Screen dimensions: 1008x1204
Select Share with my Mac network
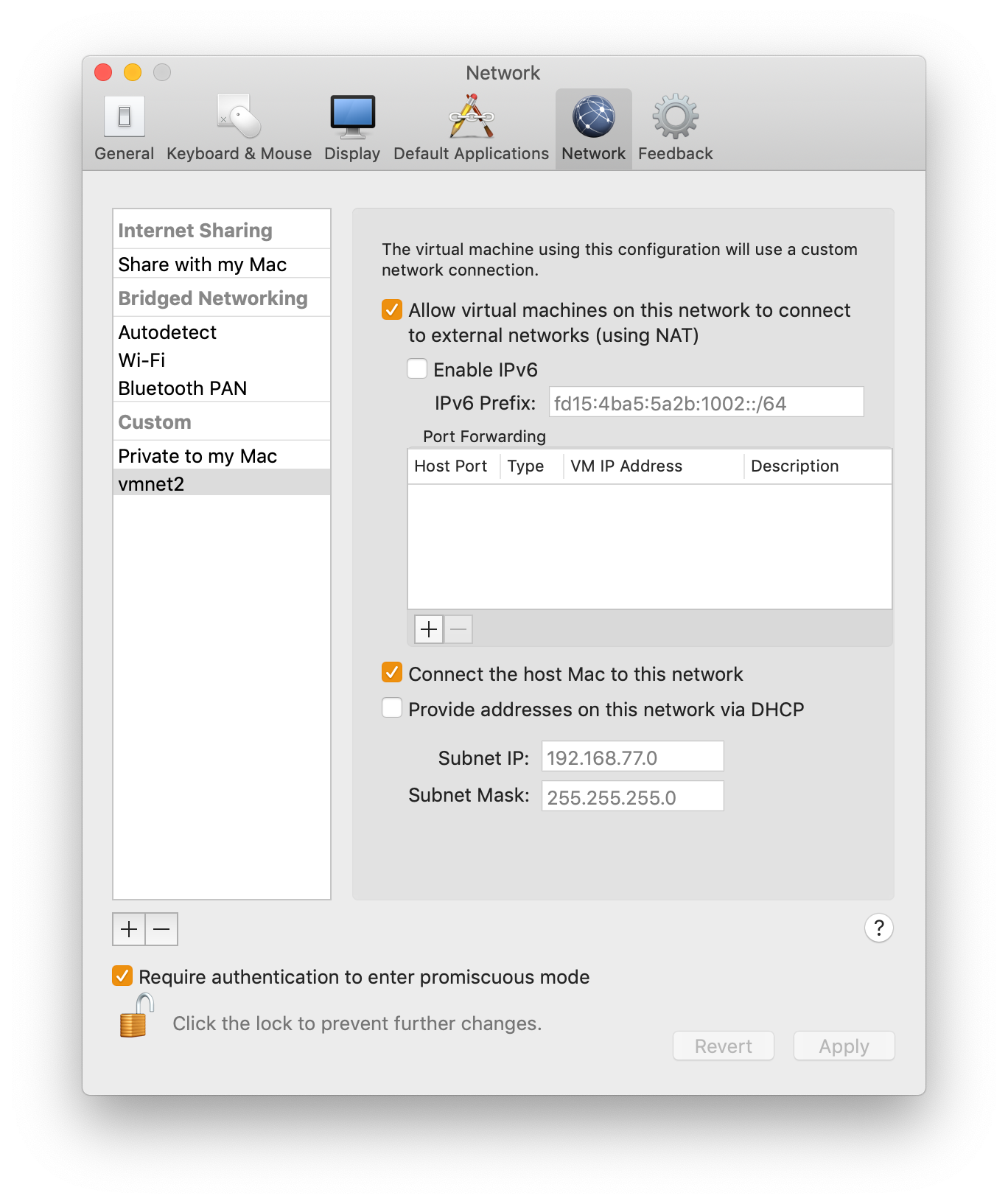tap(222, 265)
